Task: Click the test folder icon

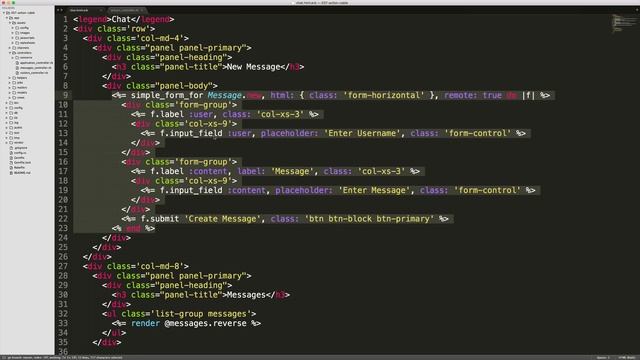Action: pyautogui.click(x=11, y=133)
